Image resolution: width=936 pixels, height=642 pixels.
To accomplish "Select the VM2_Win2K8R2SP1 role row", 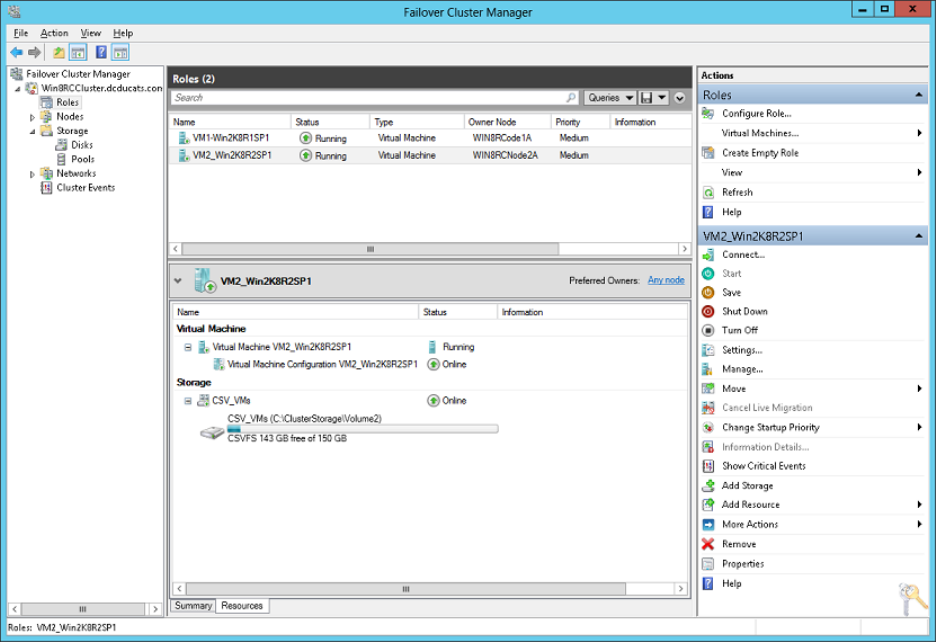I will [x=430, y=155].
